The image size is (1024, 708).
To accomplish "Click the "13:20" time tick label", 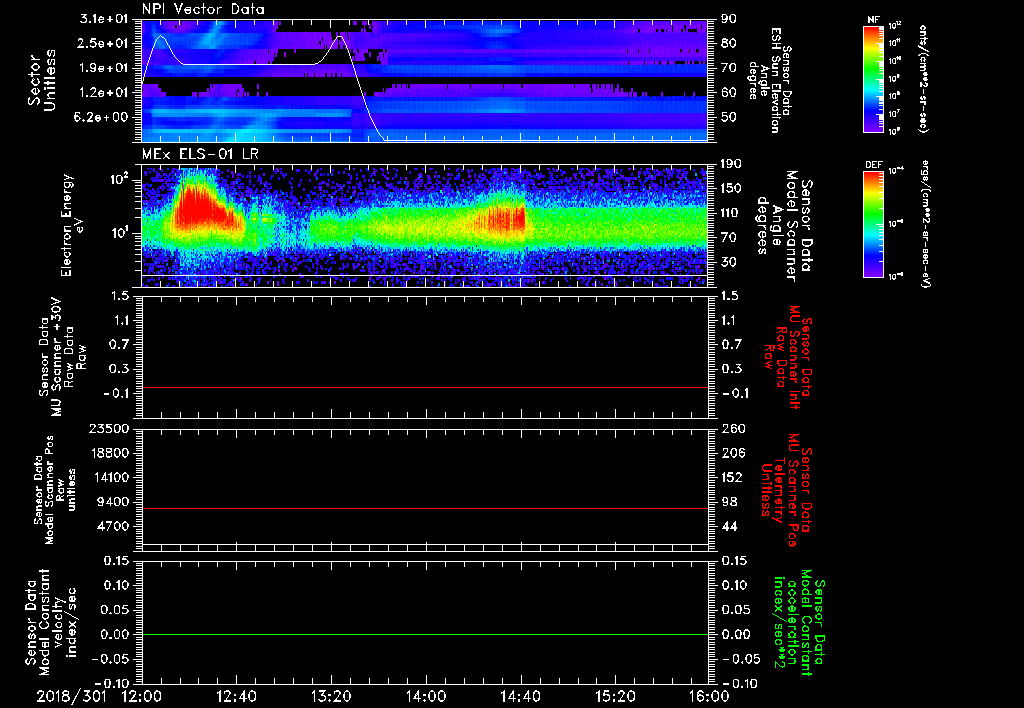I will [x=331, y=696].
